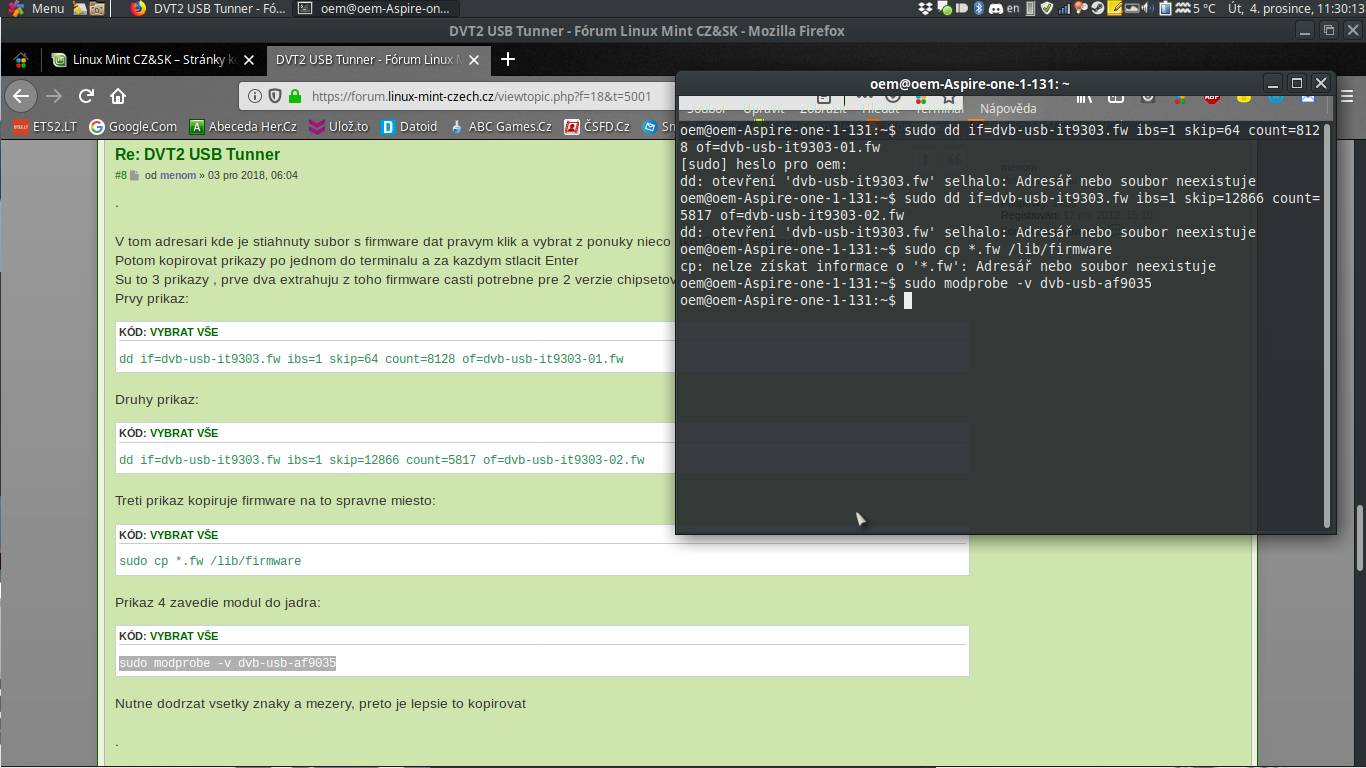The height and width of the screenshot is (768, 1366).
Task: Open the Mint Menu launcher
Action: (x=36, y=8)
